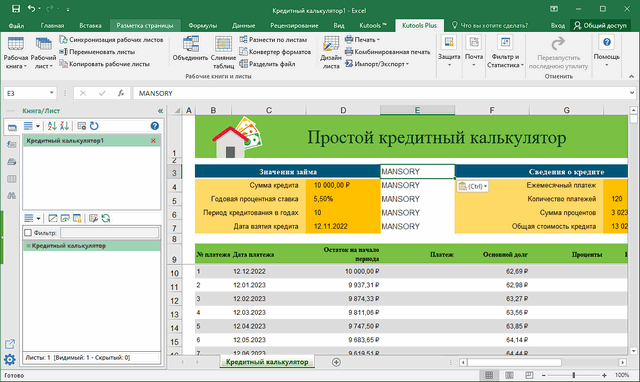Click Копировать рабочие листы
The width and height of the screenshot is (640, 382).
coord(104,64)
